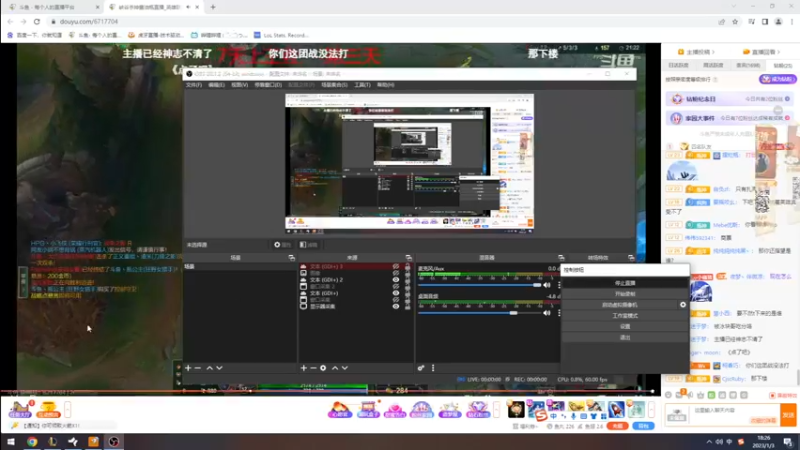
Task: Open OBS 编辑(E) menu
Action: tap(216, 85)
